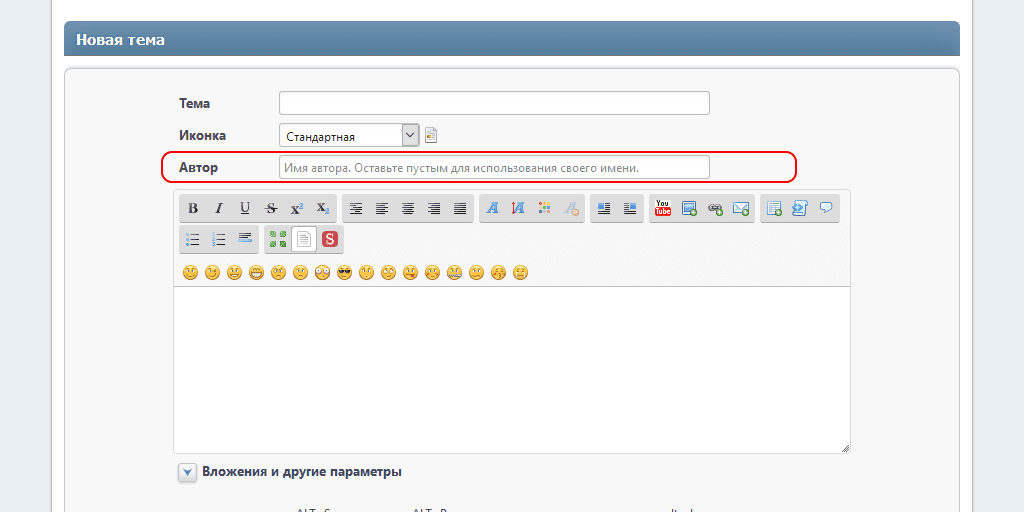Insert a hyperlink with the chain icon

point(715,209)
